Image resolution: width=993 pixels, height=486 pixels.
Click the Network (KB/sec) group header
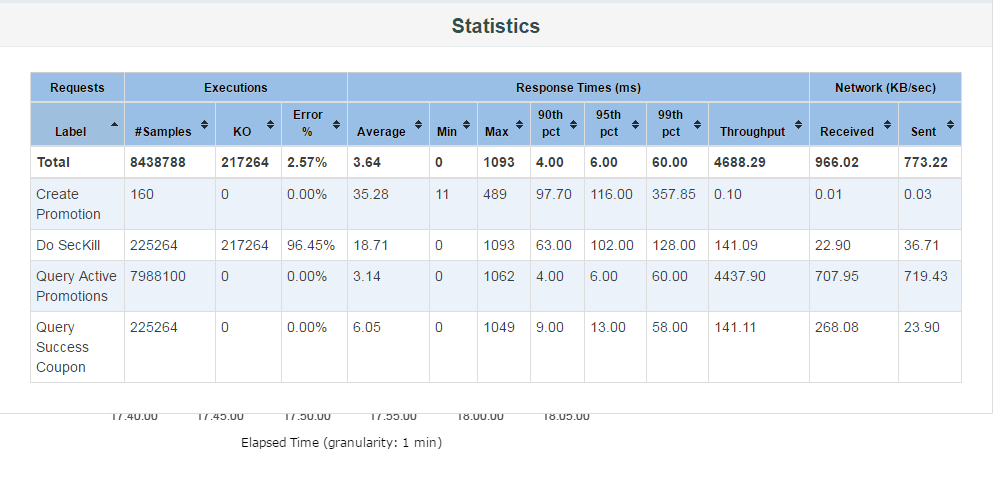tap(885, 87)
